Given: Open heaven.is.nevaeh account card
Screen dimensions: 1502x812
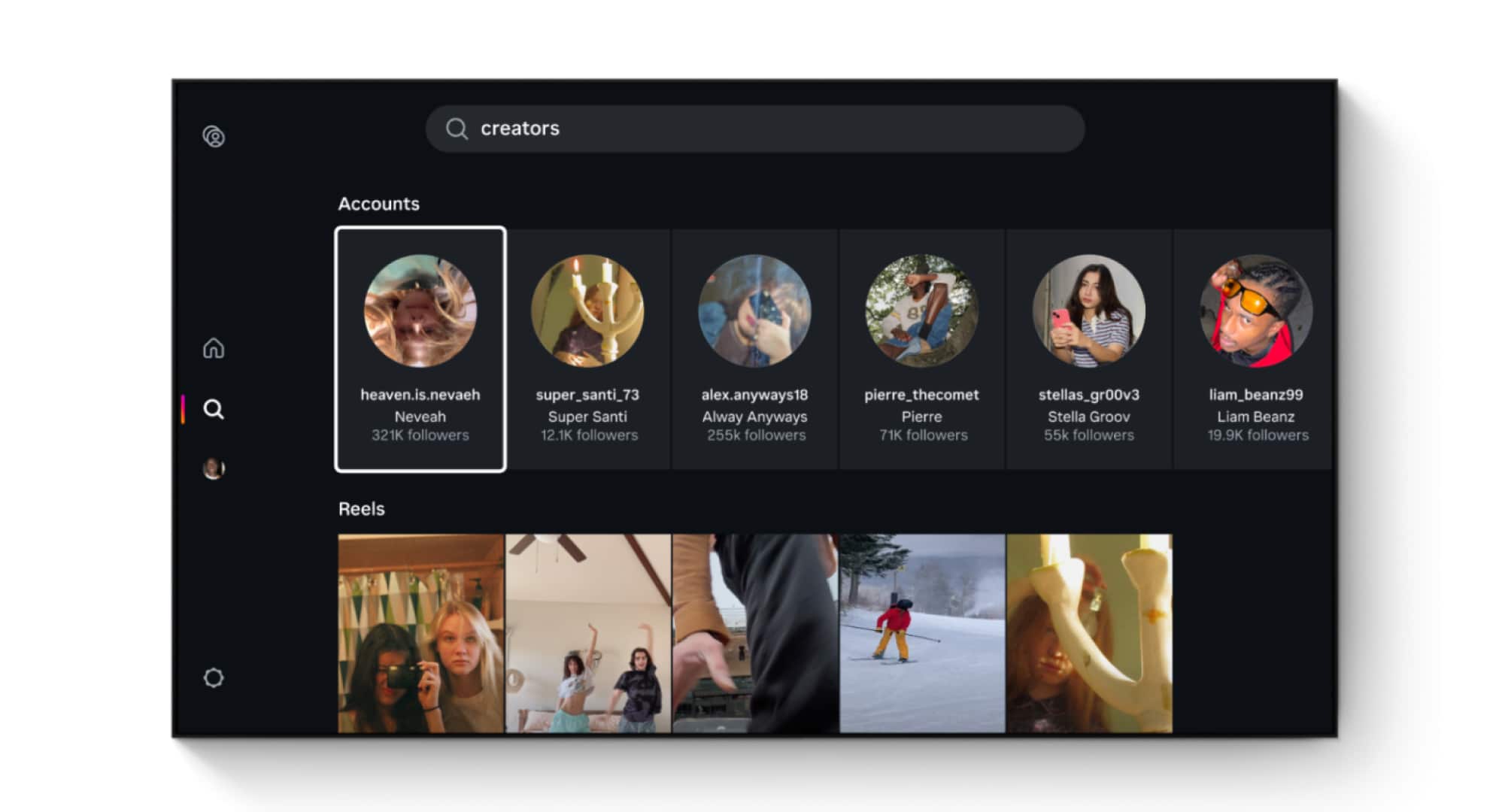Looking at the screenshot, I should click(x=420, y=349).
